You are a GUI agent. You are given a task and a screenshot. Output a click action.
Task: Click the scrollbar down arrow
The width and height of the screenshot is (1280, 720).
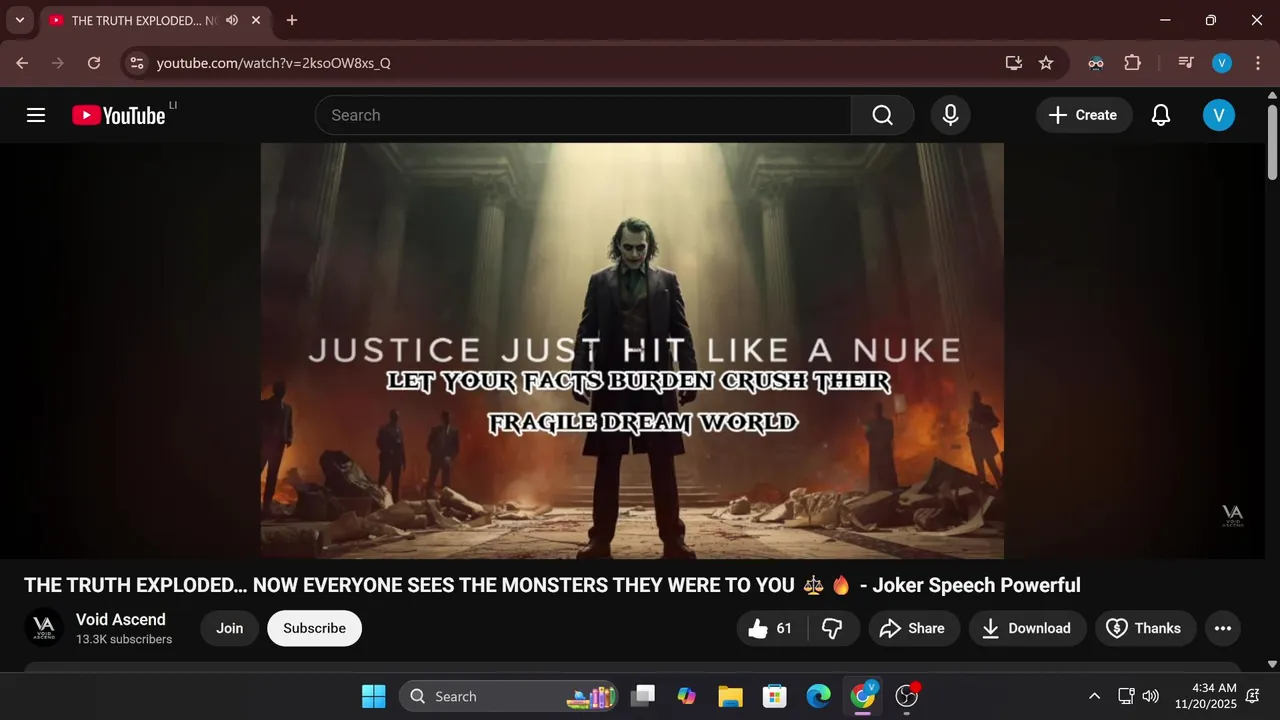pyautogui.click(x=1272, y=663)
